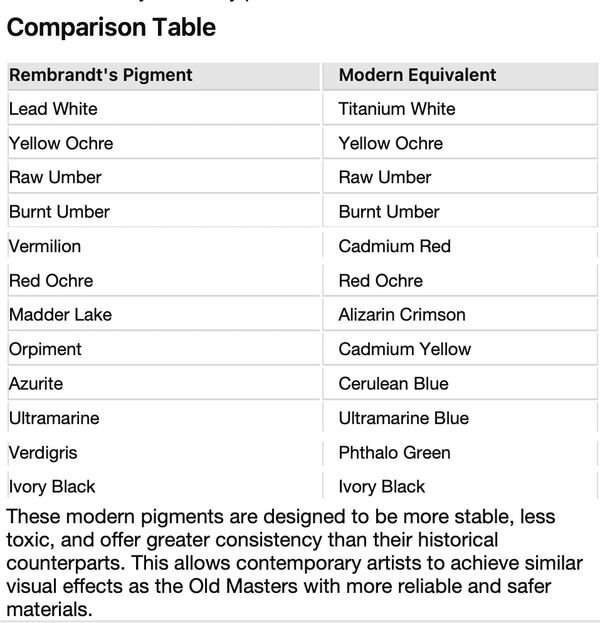600x623 pixels.
Task: Select "Ivory Black" in the Modern Equivalent column
Action: pyautogui.click(x=382, y=487)
